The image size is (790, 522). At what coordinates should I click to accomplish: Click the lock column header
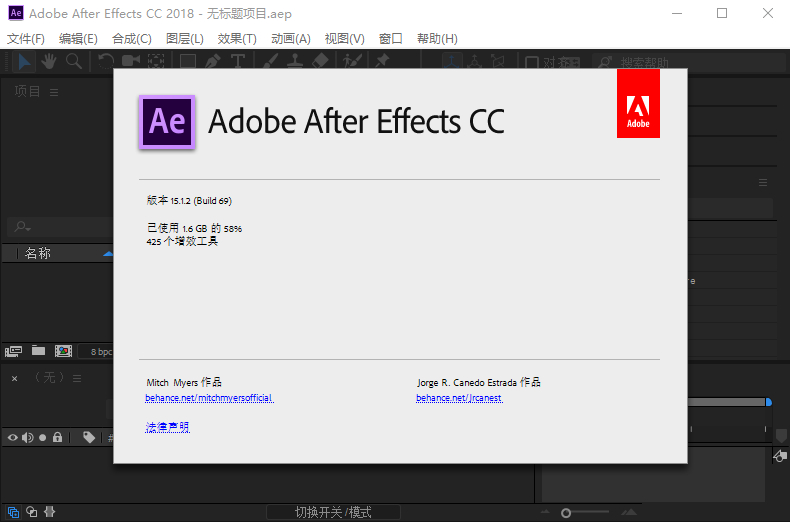click(x=57, y=437)
